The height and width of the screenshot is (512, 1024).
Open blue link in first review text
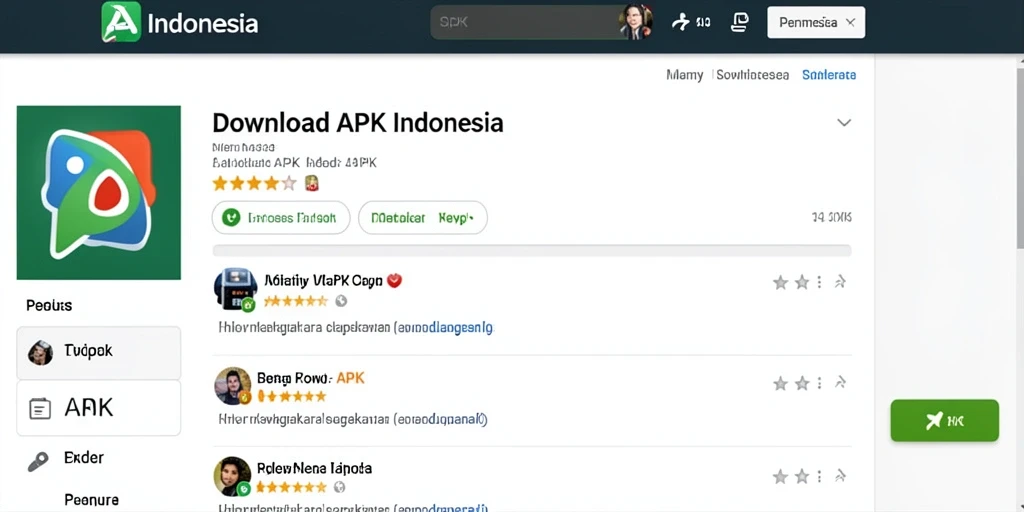(x=444, y=327)
